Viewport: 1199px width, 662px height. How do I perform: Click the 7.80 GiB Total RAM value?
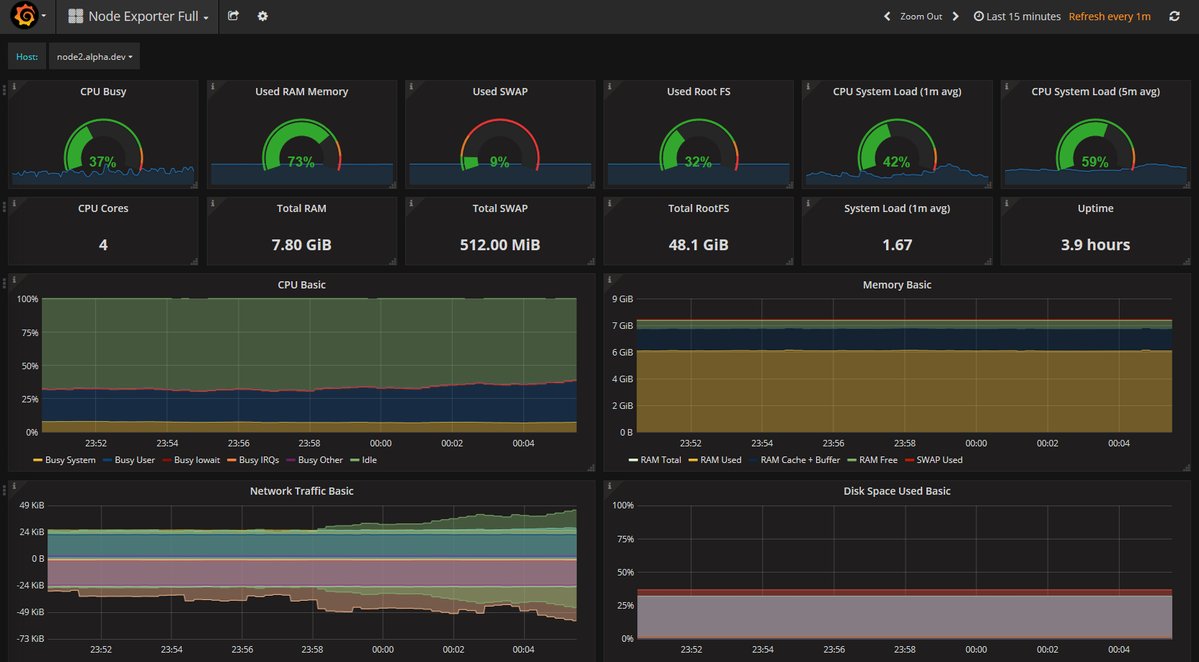pos(301,245)
